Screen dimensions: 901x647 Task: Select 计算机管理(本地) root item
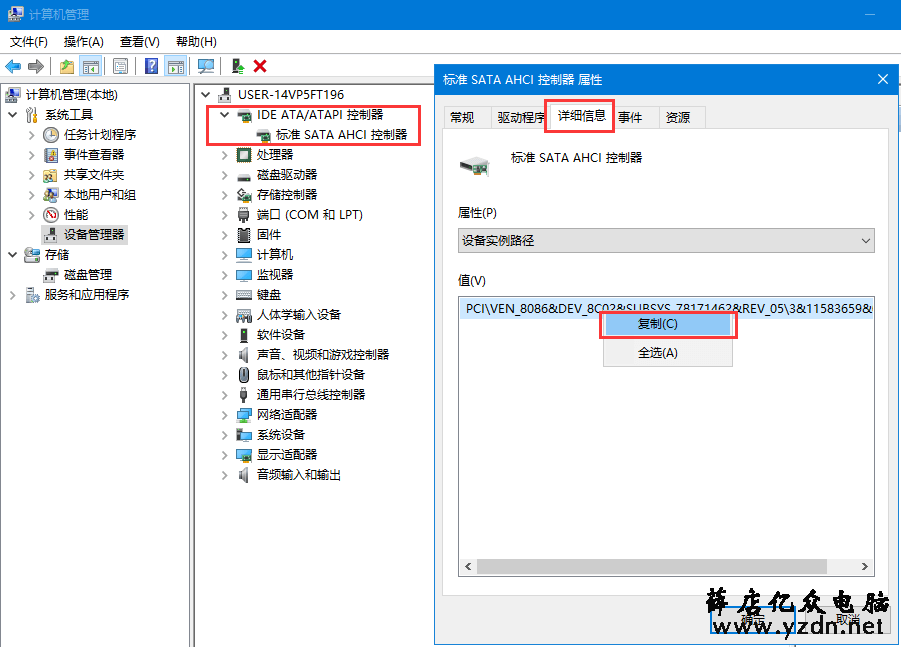tap(72, 95)
